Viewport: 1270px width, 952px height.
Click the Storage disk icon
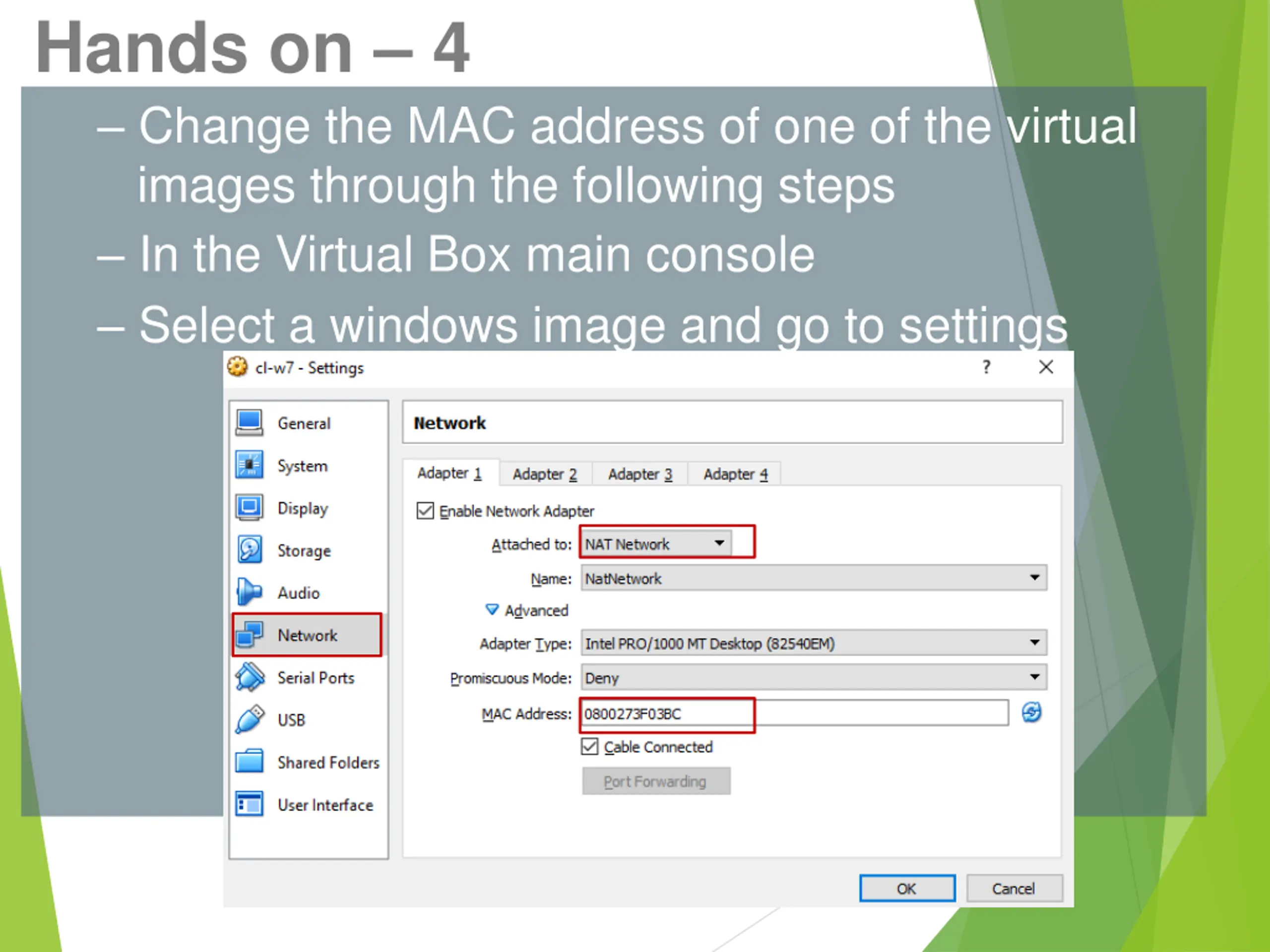pos(249,550)
